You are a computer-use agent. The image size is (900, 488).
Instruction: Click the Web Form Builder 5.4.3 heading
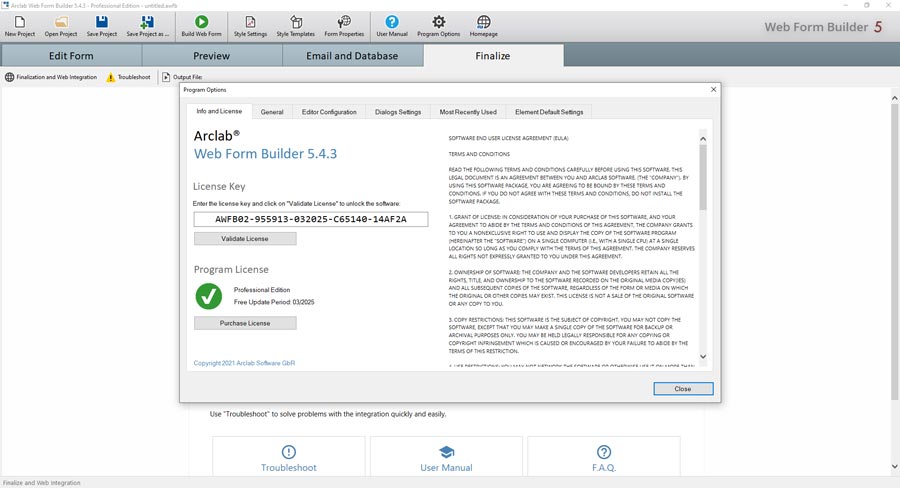click(x=265, y=154)
